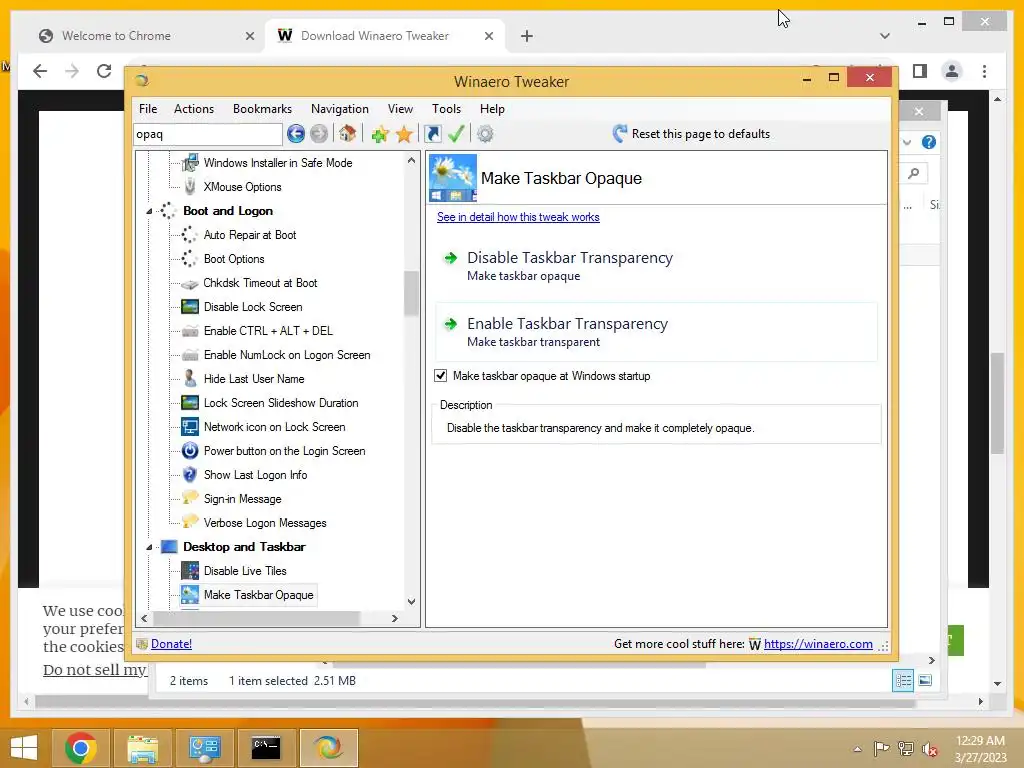Open https://winaero.com link in status bar
The image size is (1024, 768).
coord(818,644)
